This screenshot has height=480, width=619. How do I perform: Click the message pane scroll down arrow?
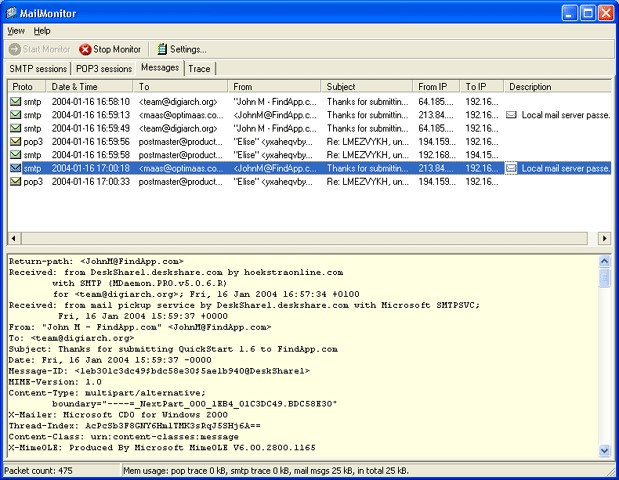tap(604, 450)
